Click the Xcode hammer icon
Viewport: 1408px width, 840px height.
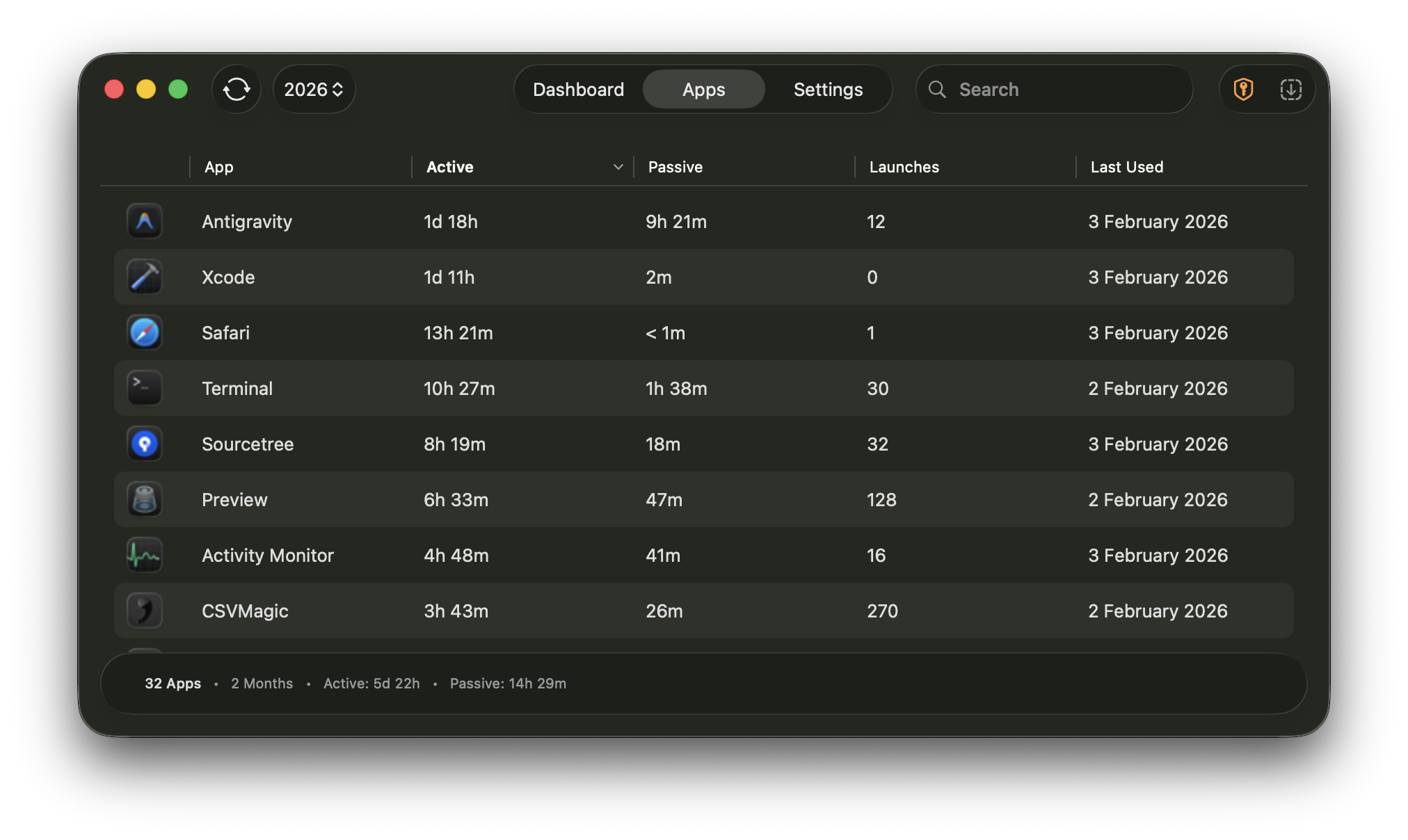click(x=144, y=277)
